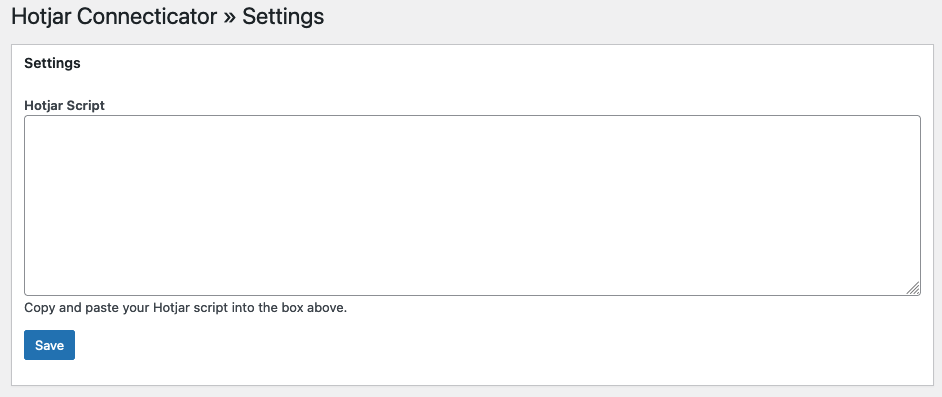Screen dimensions: 942x397
Task: Click empty white space right of Settings heading
Action: [481, 63]
